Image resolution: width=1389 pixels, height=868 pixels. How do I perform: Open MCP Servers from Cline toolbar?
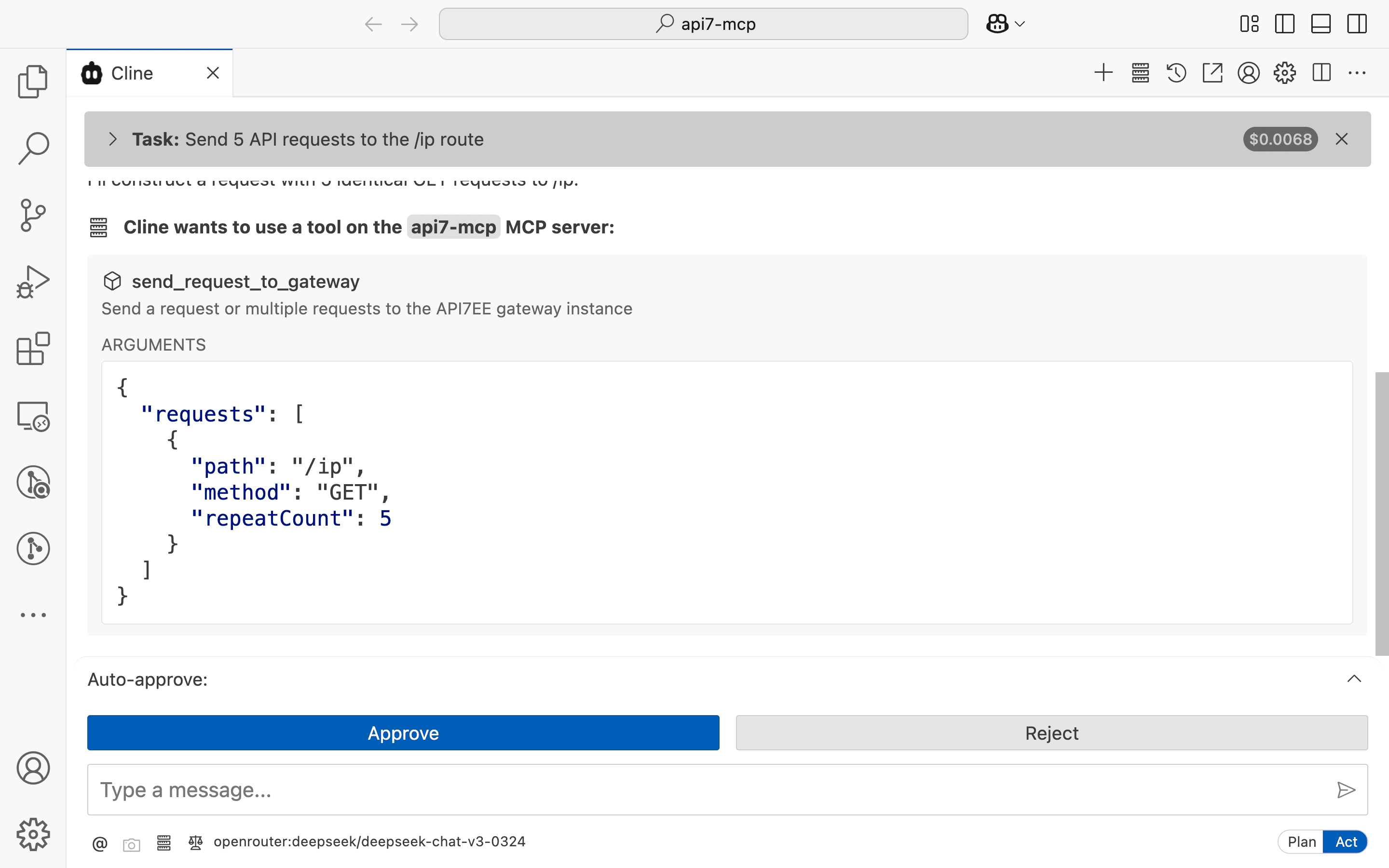pyautogui.click(x=1140, y=73)
